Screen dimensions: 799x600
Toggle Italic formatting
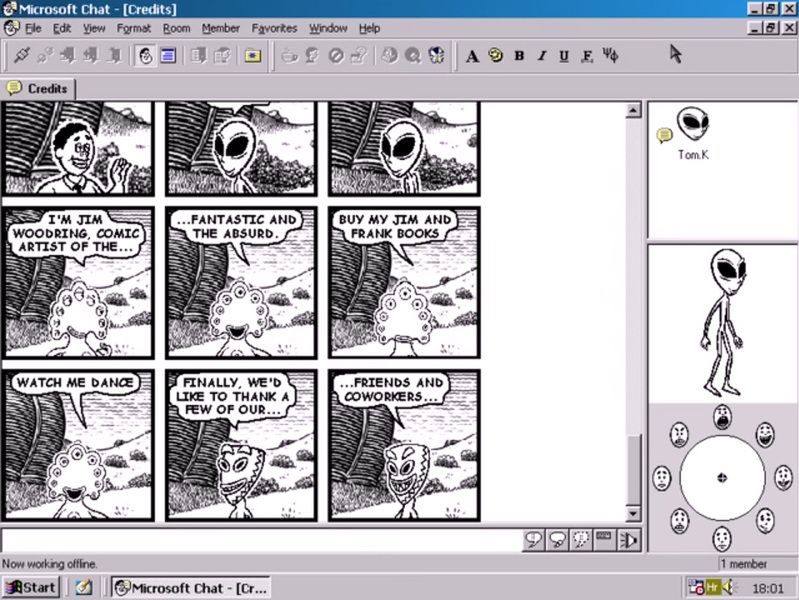[x=542, y=56]
